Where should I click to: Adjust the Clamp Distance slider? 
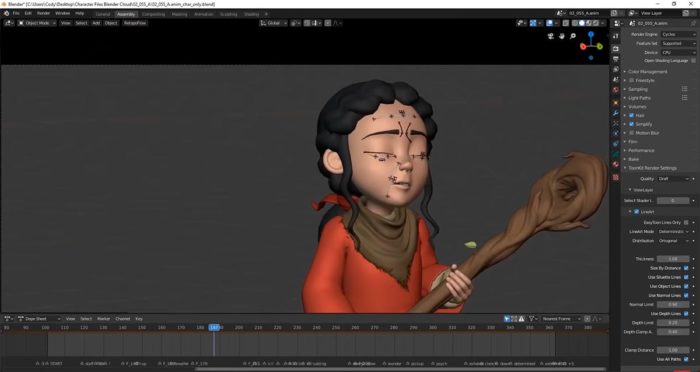tap(673, 350)
